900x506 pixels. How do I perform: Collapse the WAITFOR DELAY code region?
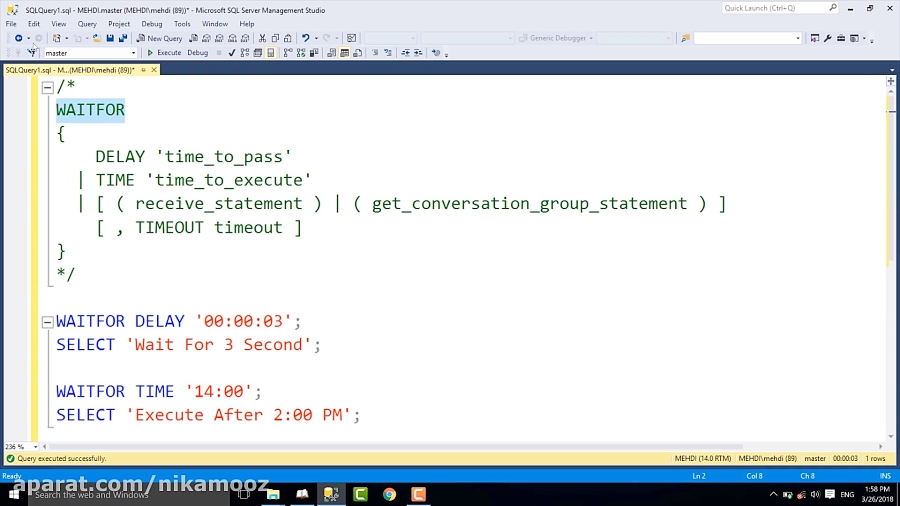(x=48, y=322)
